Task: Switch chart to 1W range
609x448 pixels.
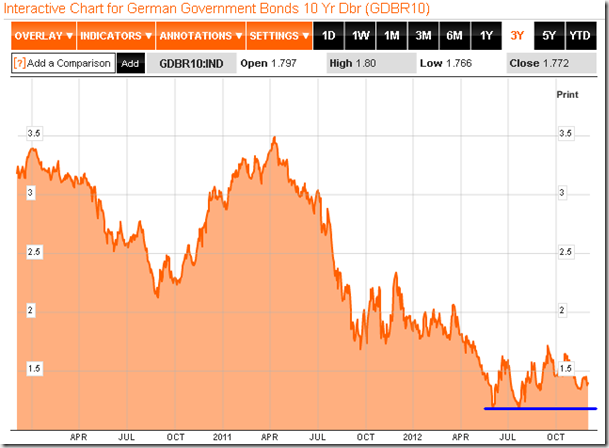Action: pyautogui.click(x=360, y=36)
